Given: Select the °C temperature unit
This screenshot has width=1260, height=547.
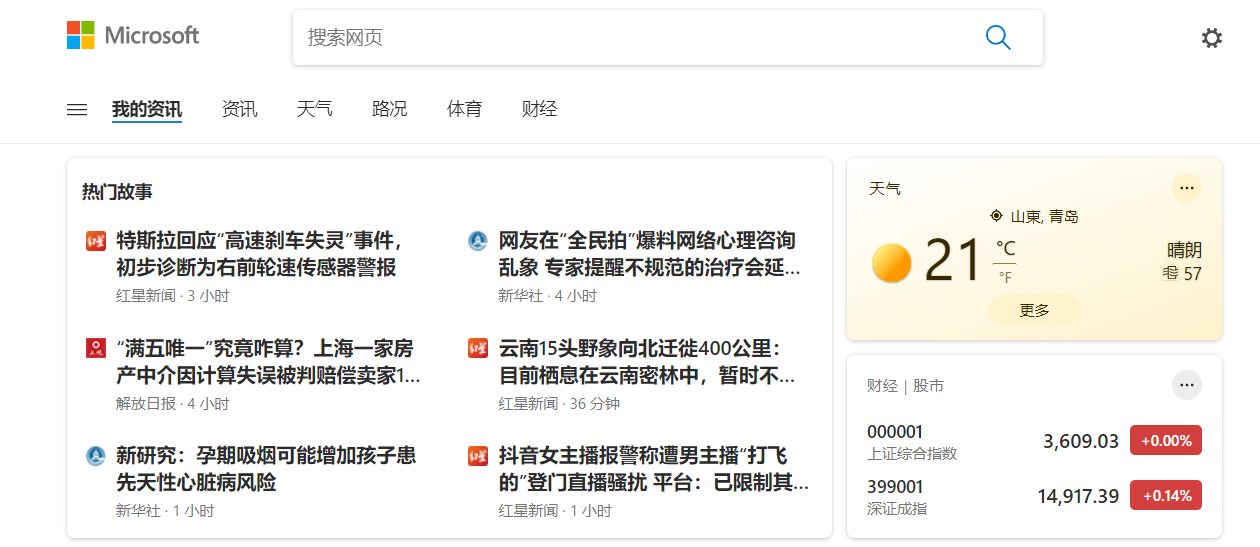Looking at the screenshot, I should click(1004, 249).
